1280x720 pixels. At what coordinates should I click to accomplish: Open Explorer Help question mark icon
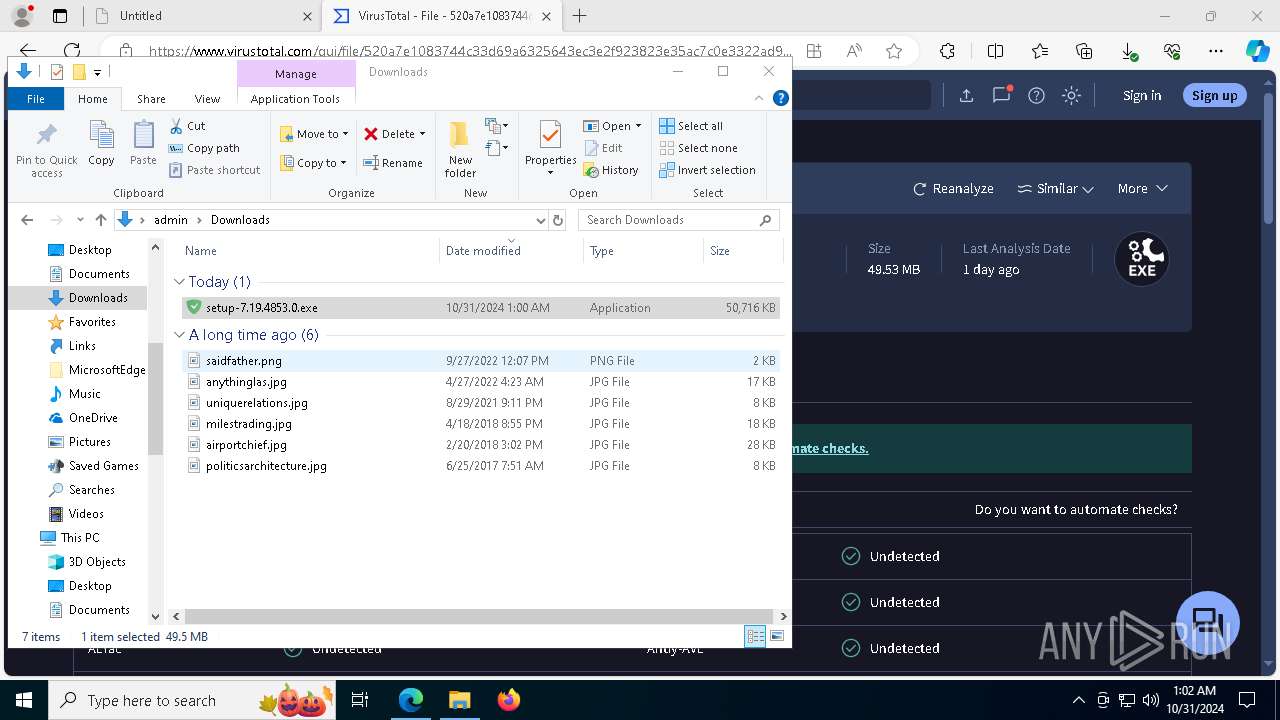(x=781, y=98)
